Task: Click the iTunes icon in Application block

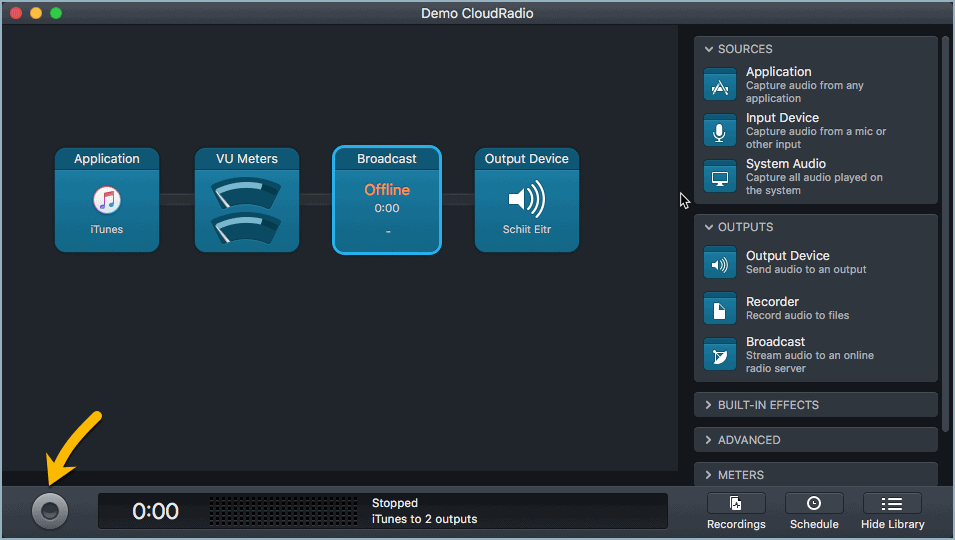Action: pos(107,201)
